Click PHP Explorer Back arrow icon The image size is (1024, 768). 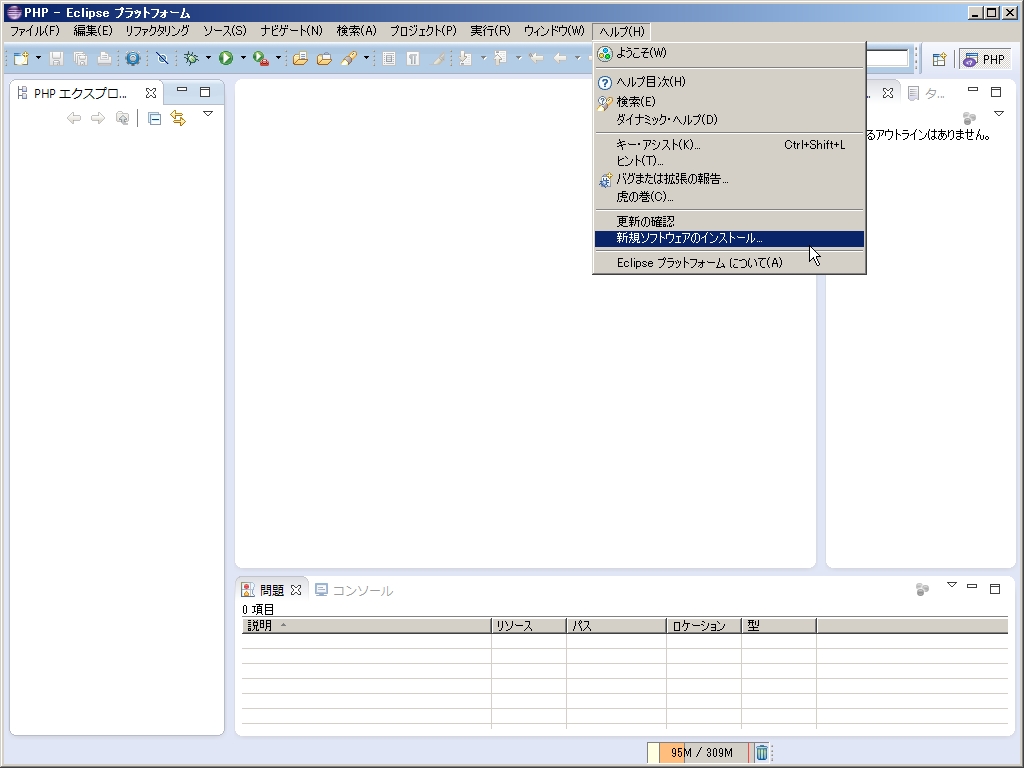tap(74, 118)
